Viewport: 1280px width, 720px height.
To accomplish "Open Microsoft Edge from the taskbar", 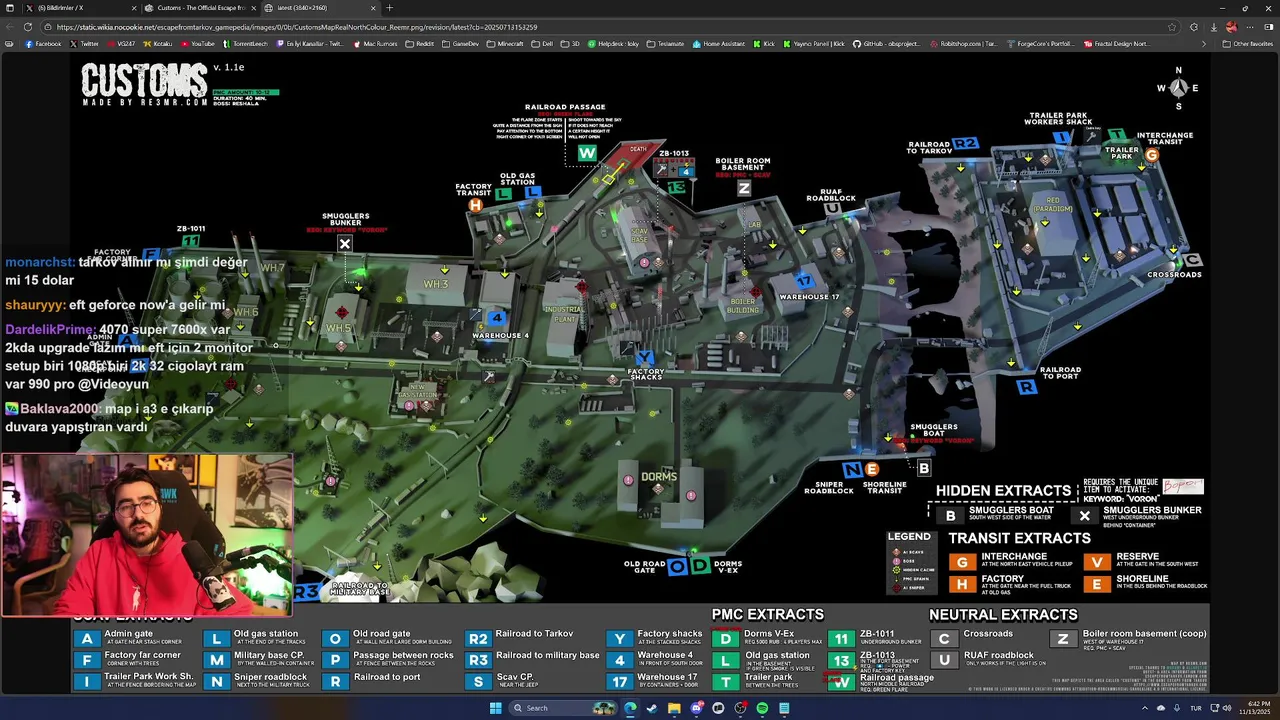I will 630,708.
